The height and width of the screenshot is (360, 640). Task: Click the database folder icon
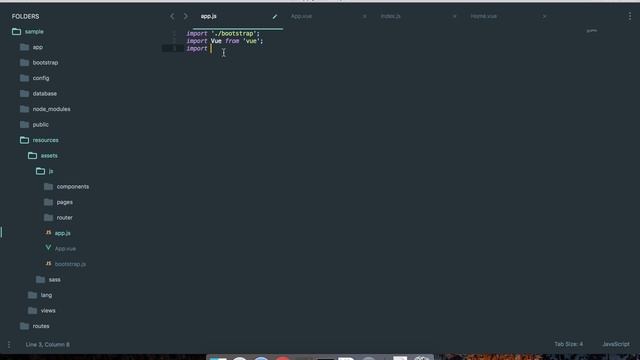tap(24, 93)
